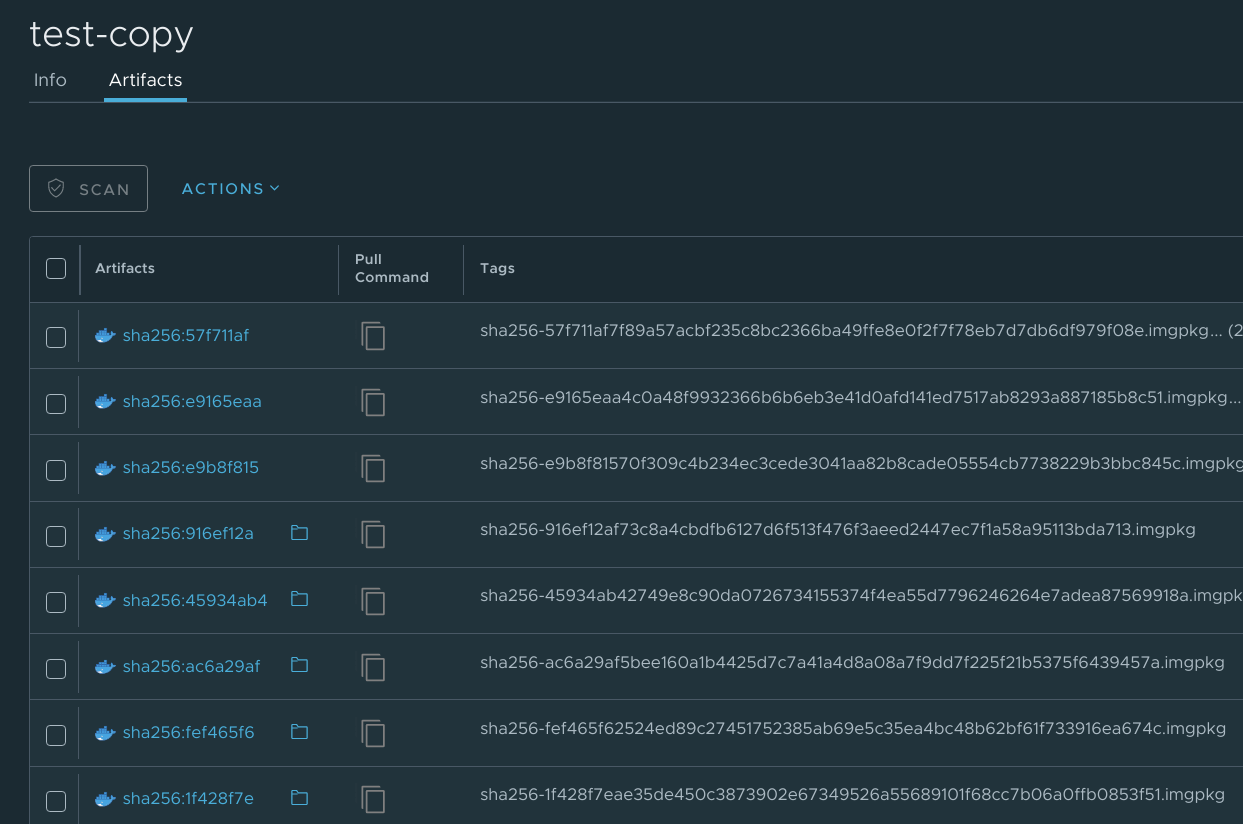Copy pull command for sha256:fef465f6

(373, 733)
